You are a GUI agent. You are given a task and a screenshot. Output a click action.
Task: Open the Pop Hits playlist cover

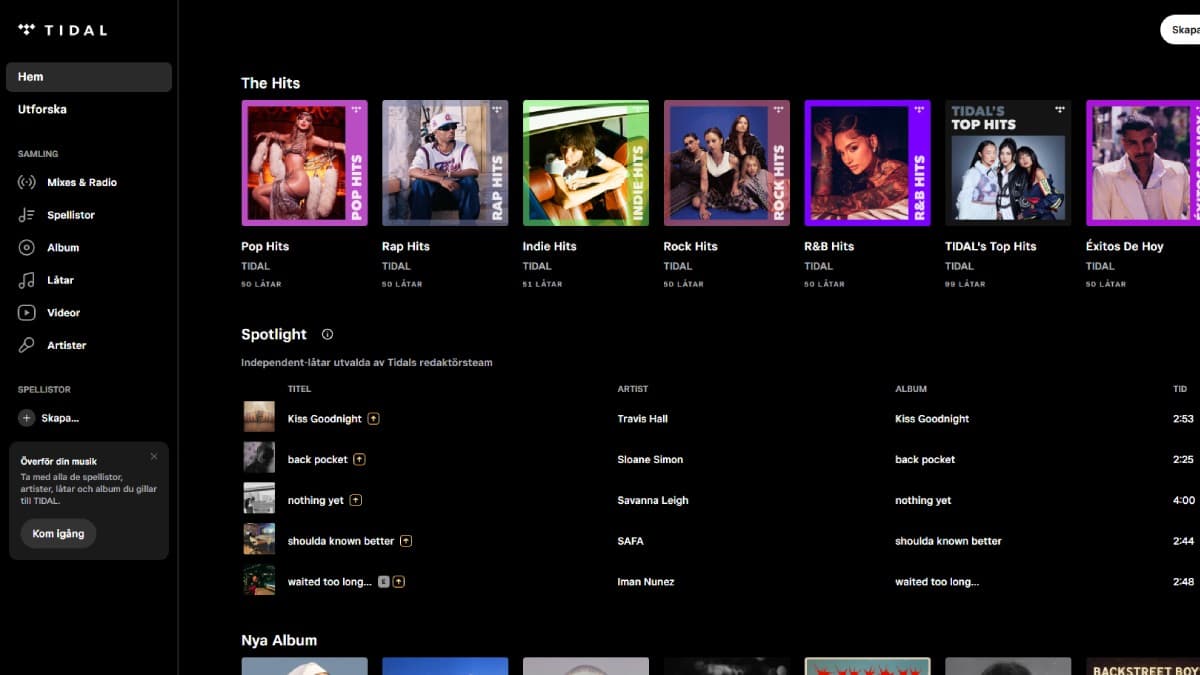pos(304,163)
